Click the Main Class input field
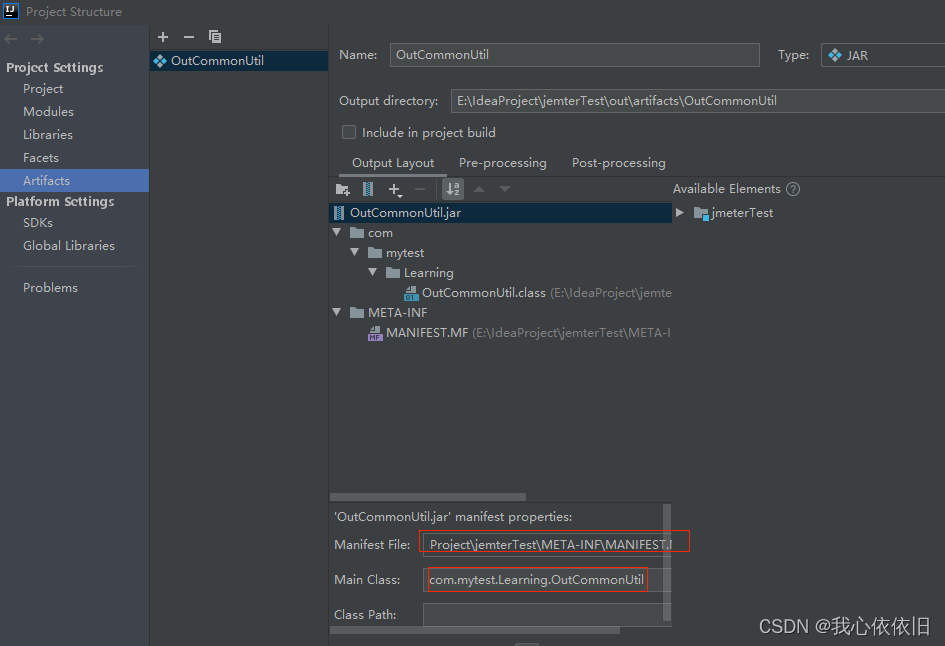Viewport: 945px width, 646px height. (x=536, y=579)
